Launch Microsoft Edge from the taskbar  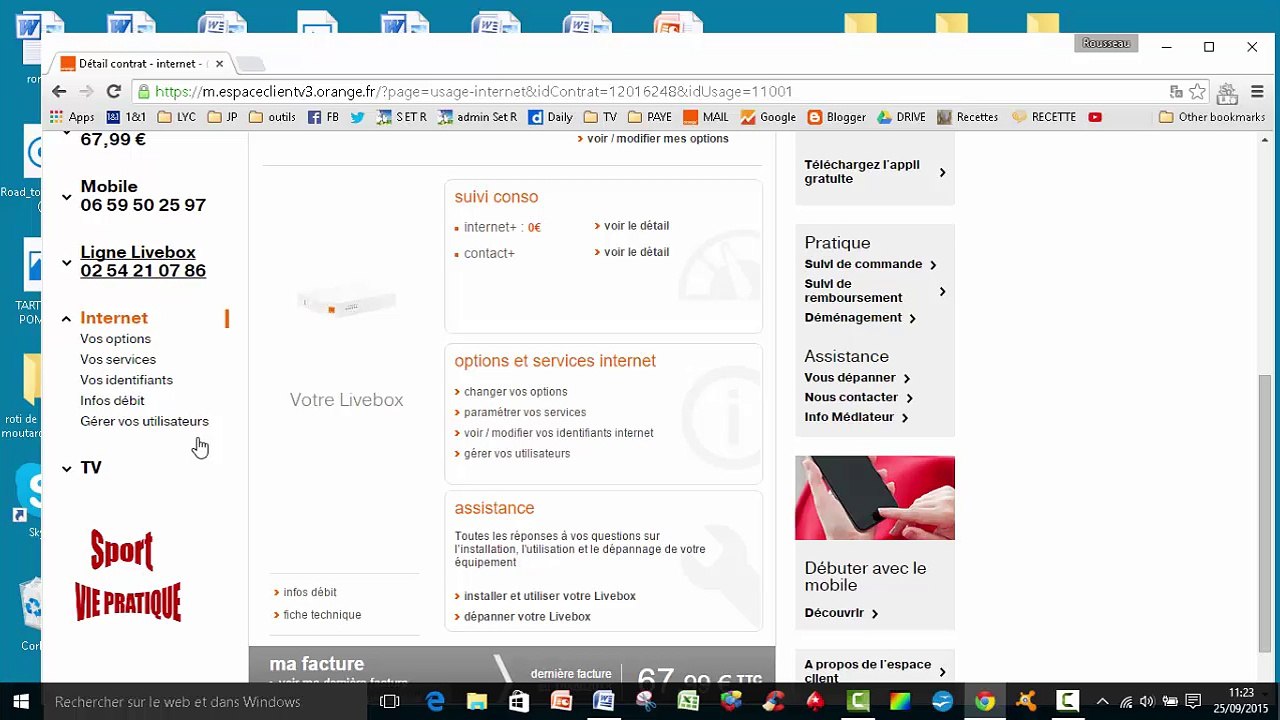click(x=435, y=702)
